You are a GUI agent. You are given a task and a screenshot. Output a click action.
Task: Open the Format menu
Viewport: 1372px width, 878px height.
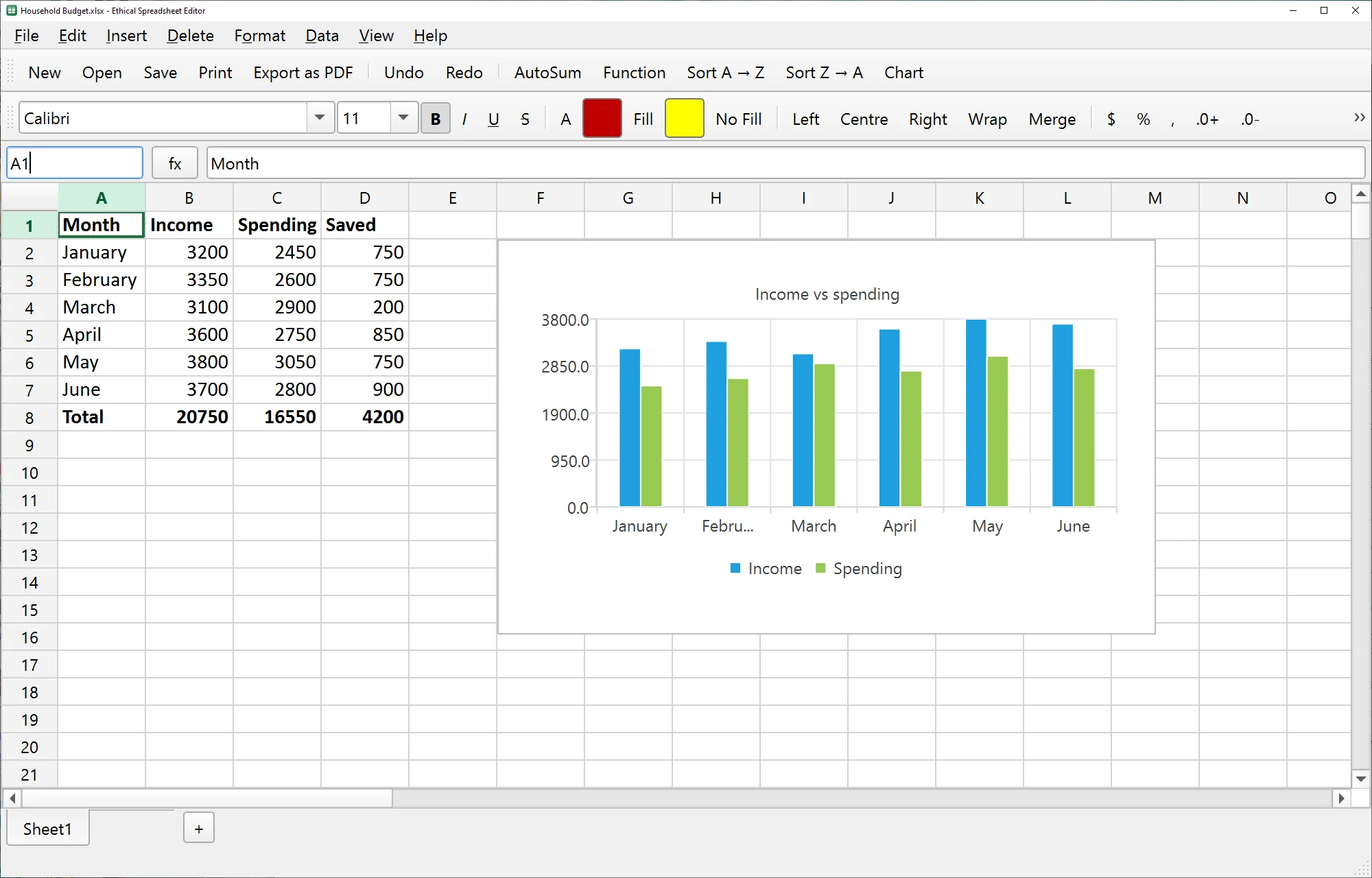pos(259,36)
